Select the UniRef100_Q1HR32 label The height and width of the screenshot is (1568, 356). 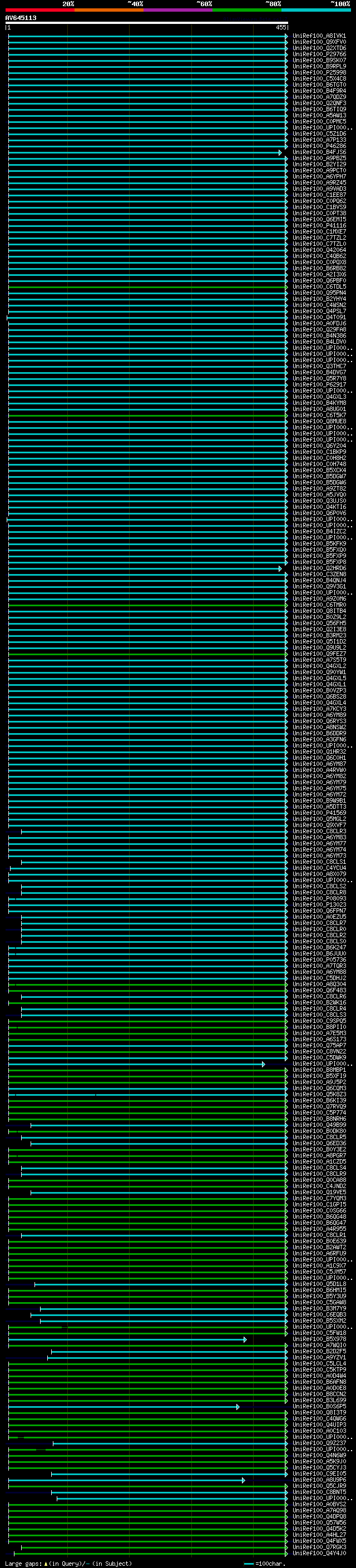click(319, 752)
